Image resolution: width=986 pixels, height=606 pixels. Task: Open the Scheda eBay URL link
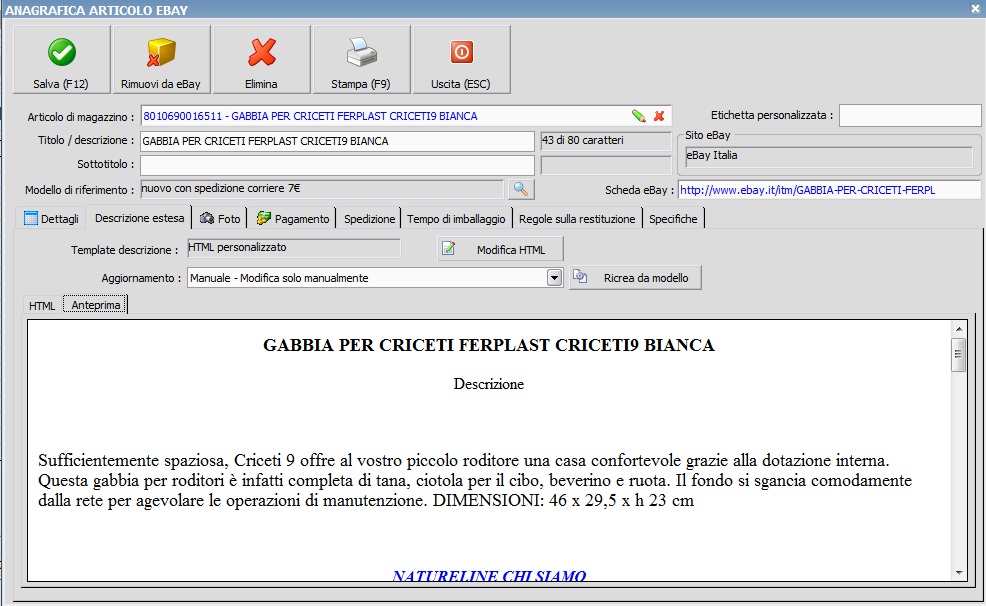point(807,190)
